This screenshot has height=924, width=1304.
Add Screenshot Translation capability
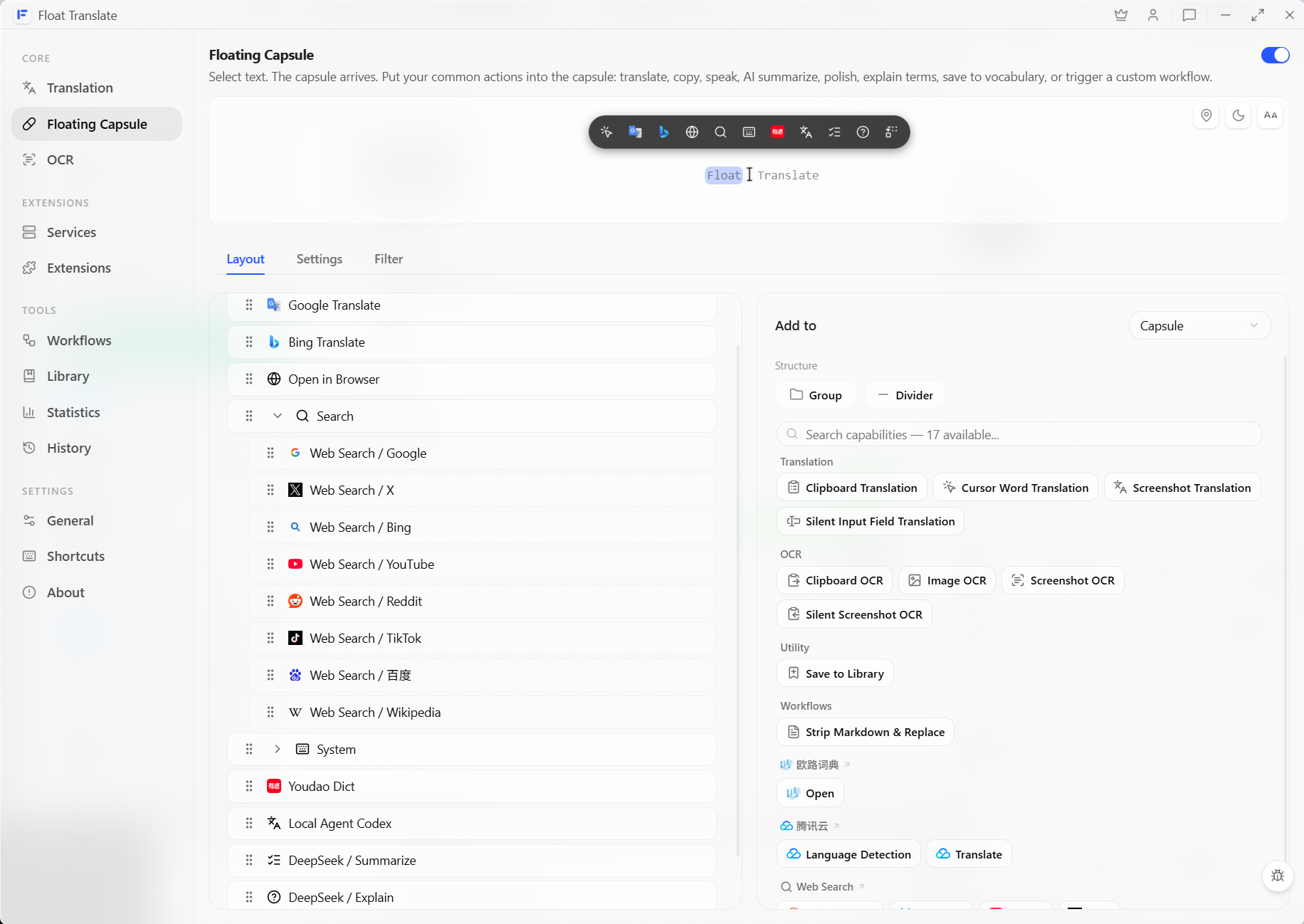point(1182,488)
